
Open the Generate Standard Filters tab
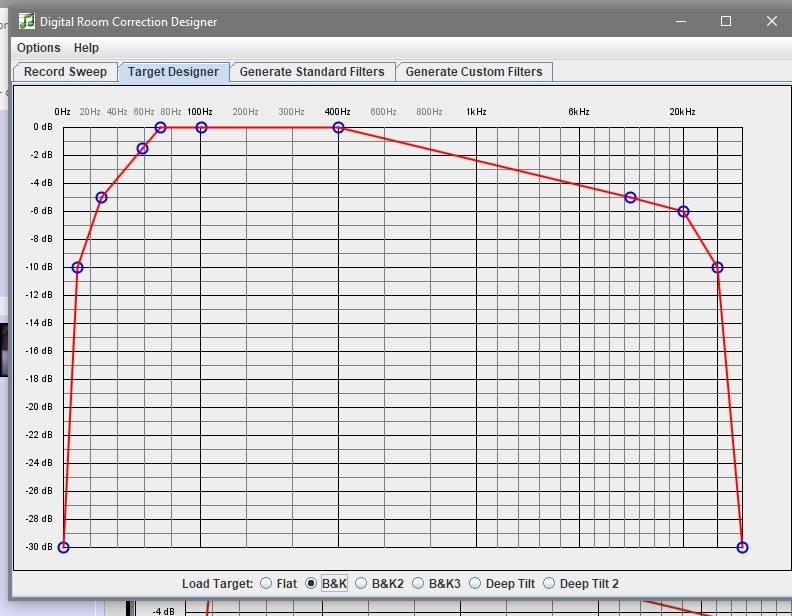click(x=312, y=72)
